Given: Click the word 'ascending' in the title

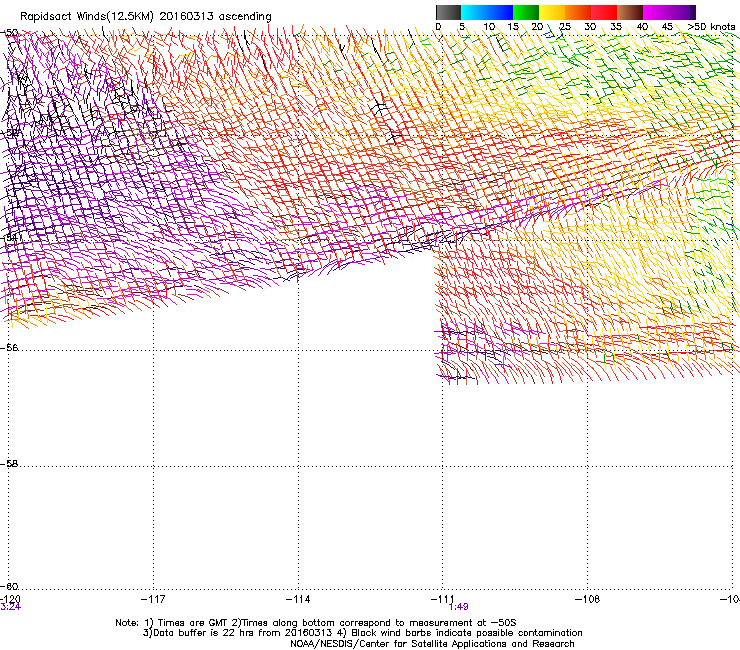Looking at the screenshot, I should tap(245, 17).
